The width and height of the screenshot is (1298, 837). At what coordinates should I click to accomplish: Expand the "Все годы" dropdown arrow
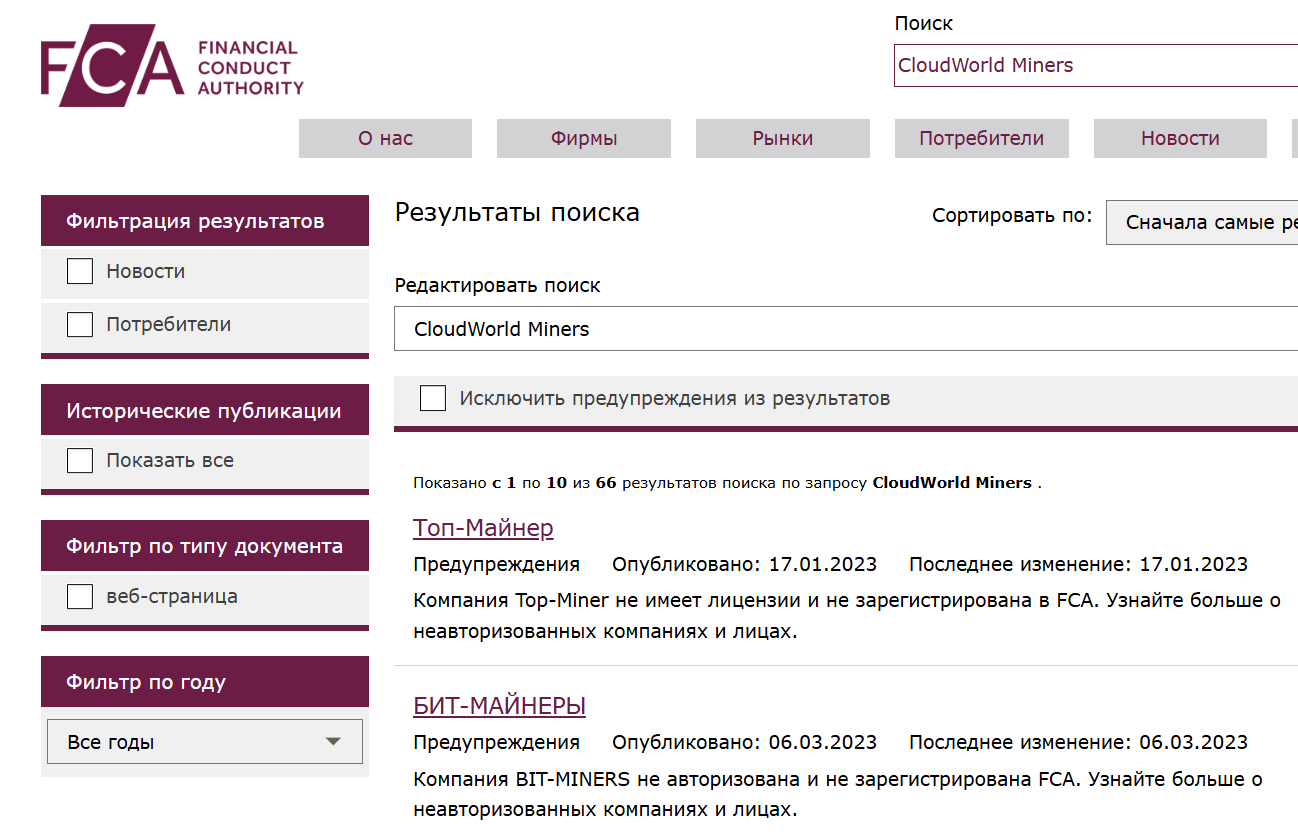[334, 741]
